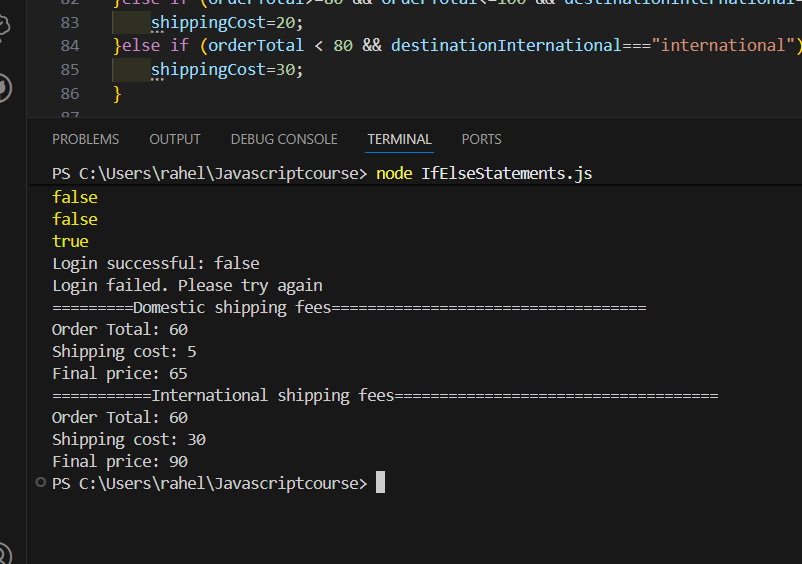Image resolution: width=802 pixels, height=564 pixels.
Task: Click the "Login failed. Please try again" output
Action: 187,285
